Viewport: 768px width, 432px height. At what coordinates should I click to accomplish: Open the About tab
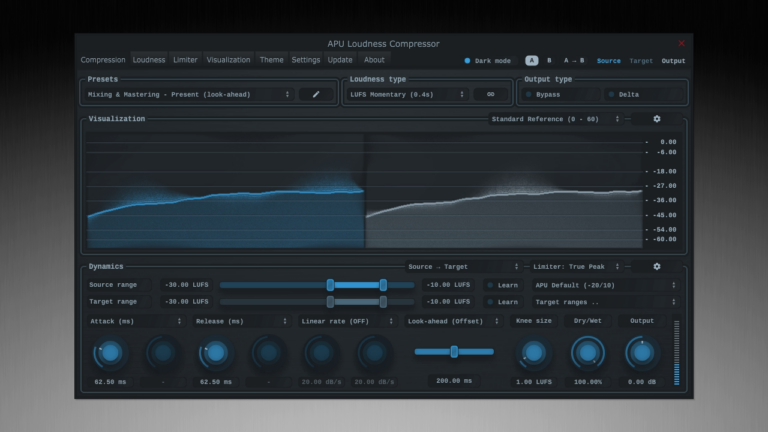click(374, 60)
